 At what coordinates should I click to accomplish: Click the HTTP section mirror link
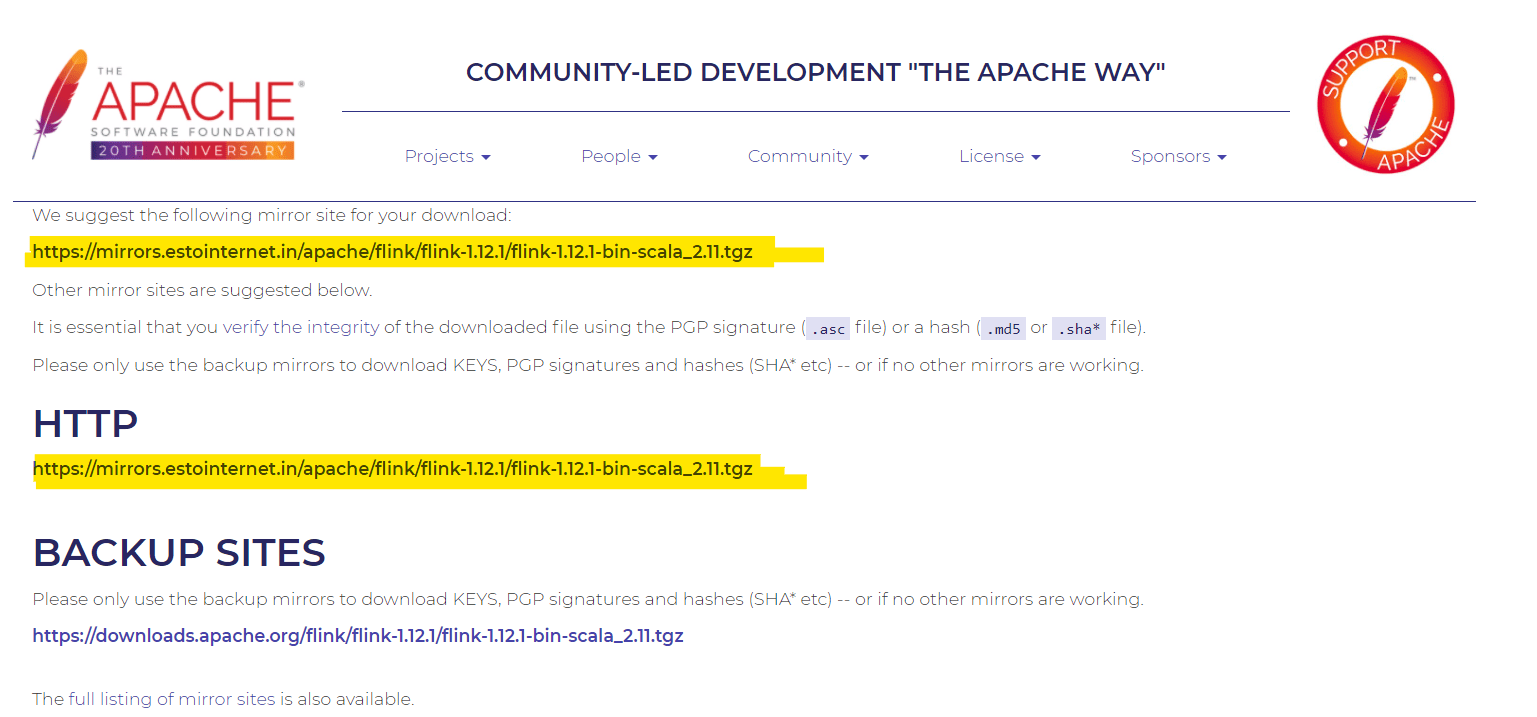click(392, 468)
